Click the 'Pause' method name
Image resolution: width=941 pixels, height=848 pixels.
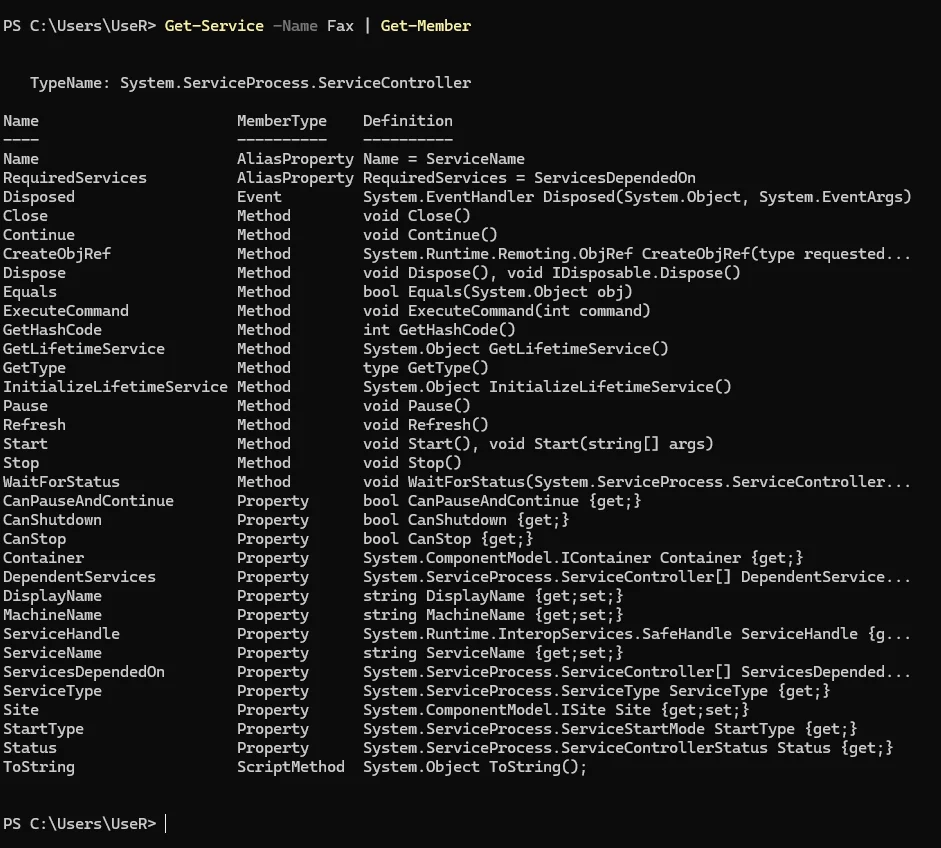[25, 406]
